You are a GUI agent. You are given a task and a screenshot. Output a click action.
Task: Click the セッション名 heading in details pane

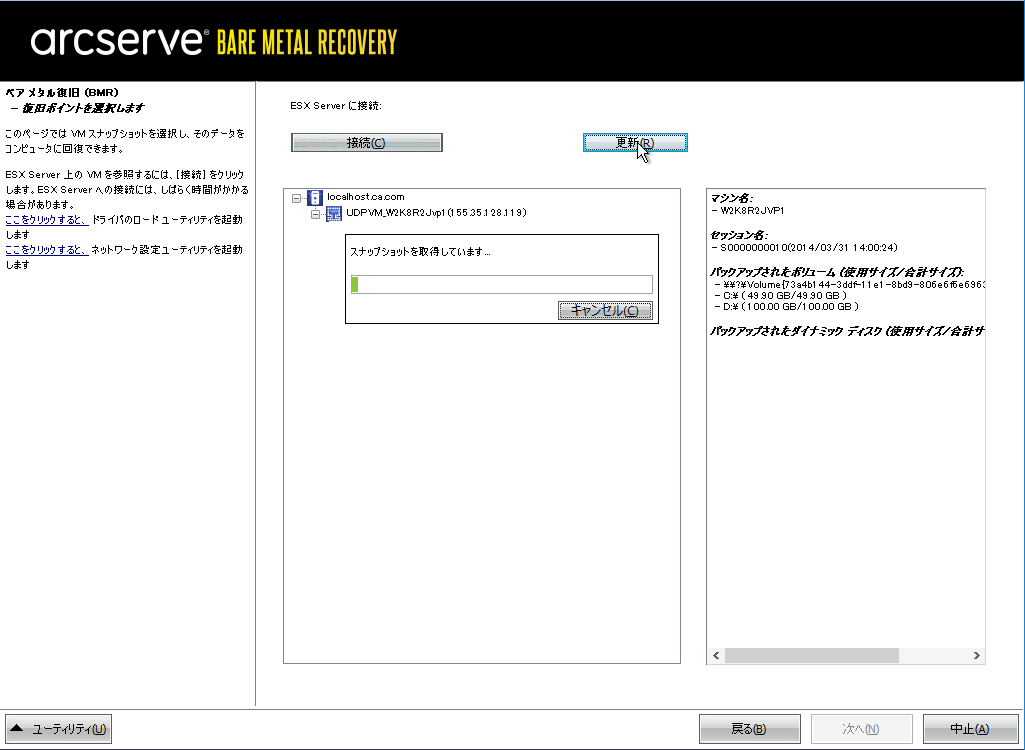[x=739, y=235]
